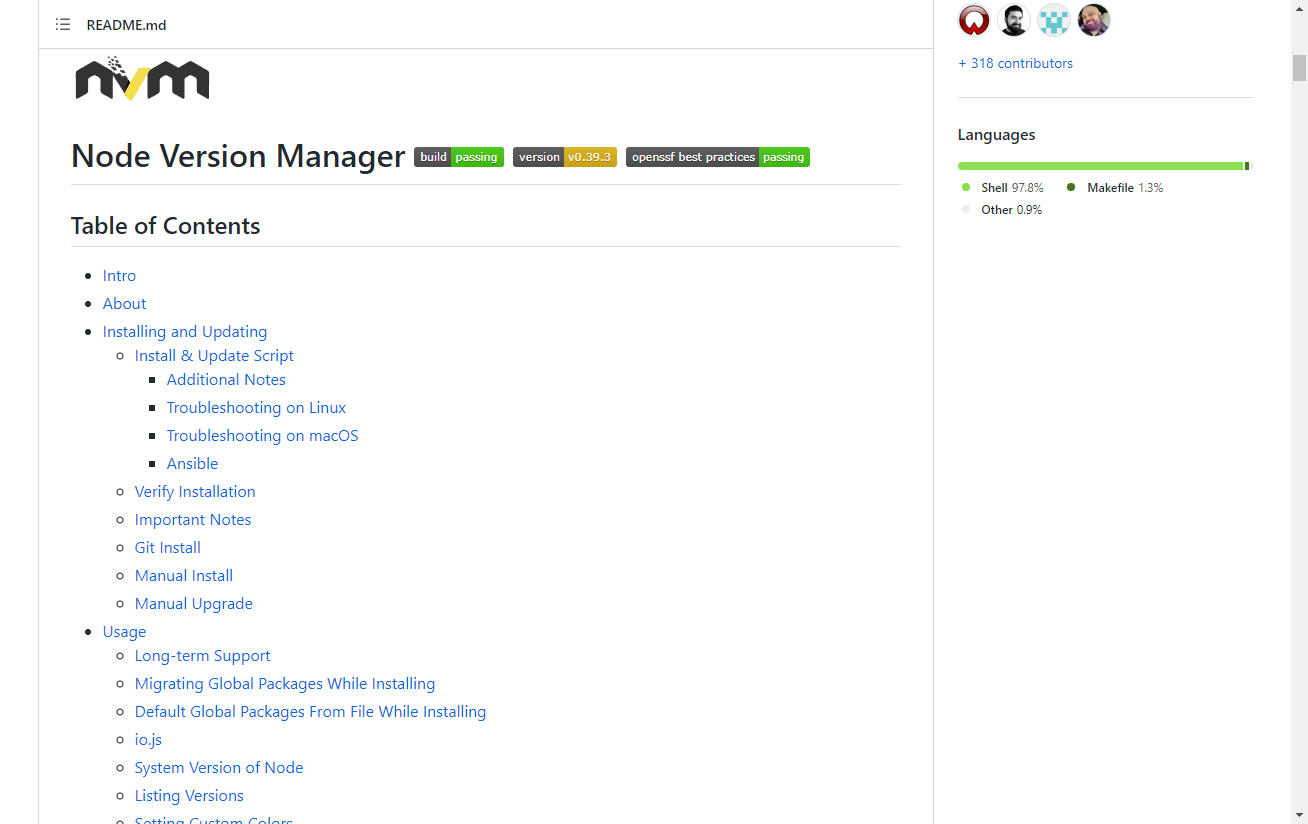The image size is (1308, 824).
Task: Open the Important Notes link
Action: point(193,520)
